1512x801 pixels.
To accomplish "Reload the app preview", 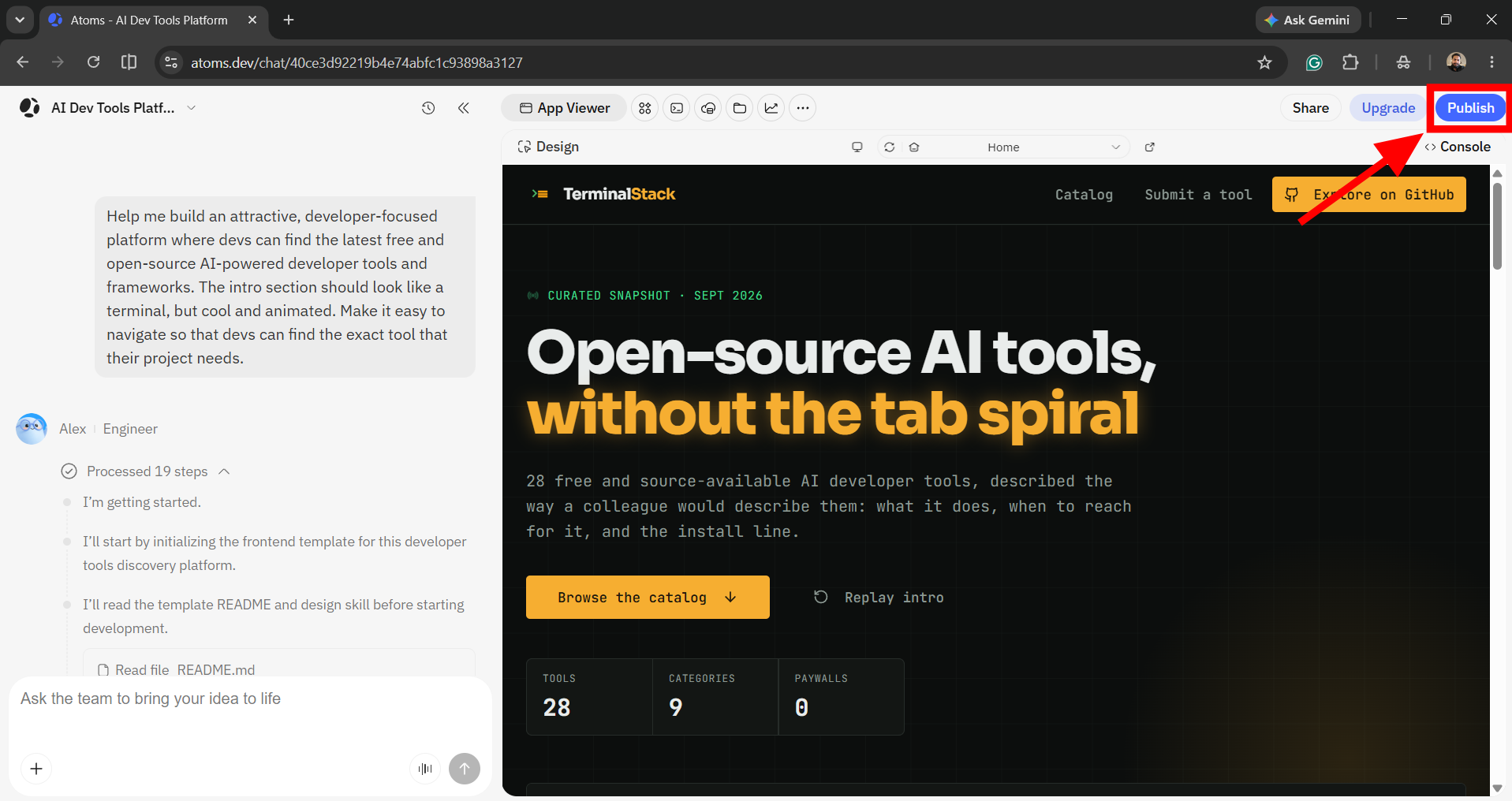I will click(890, 147).
